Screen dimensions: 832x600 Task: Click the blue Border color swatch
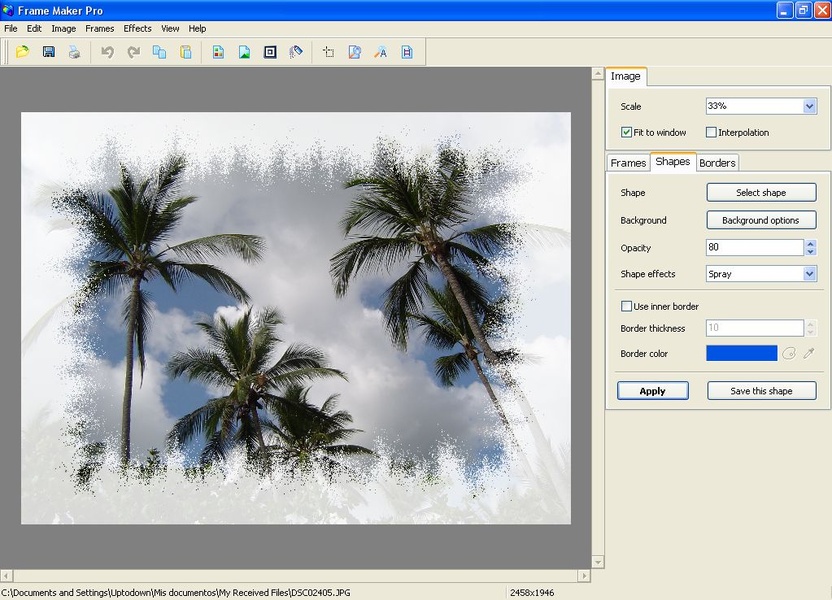(x=741, y=353)
